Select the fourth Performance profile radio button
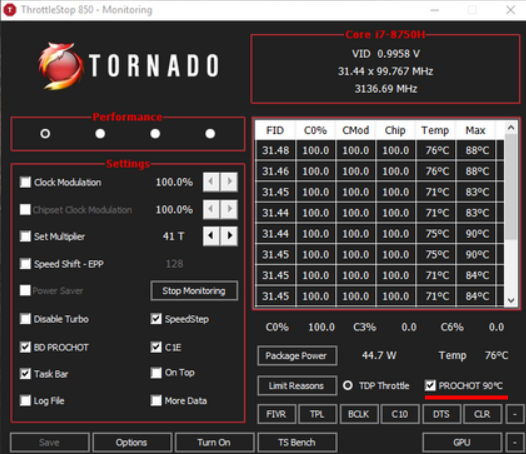Viewport: 526px width, 454px height. click(x=210, y=134)
